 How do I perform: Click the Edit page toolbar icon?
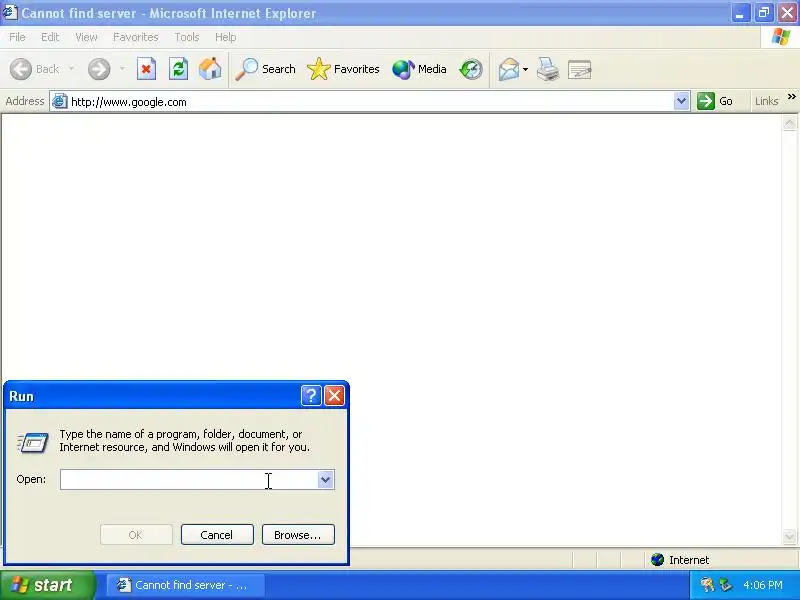tap(580, 69)
